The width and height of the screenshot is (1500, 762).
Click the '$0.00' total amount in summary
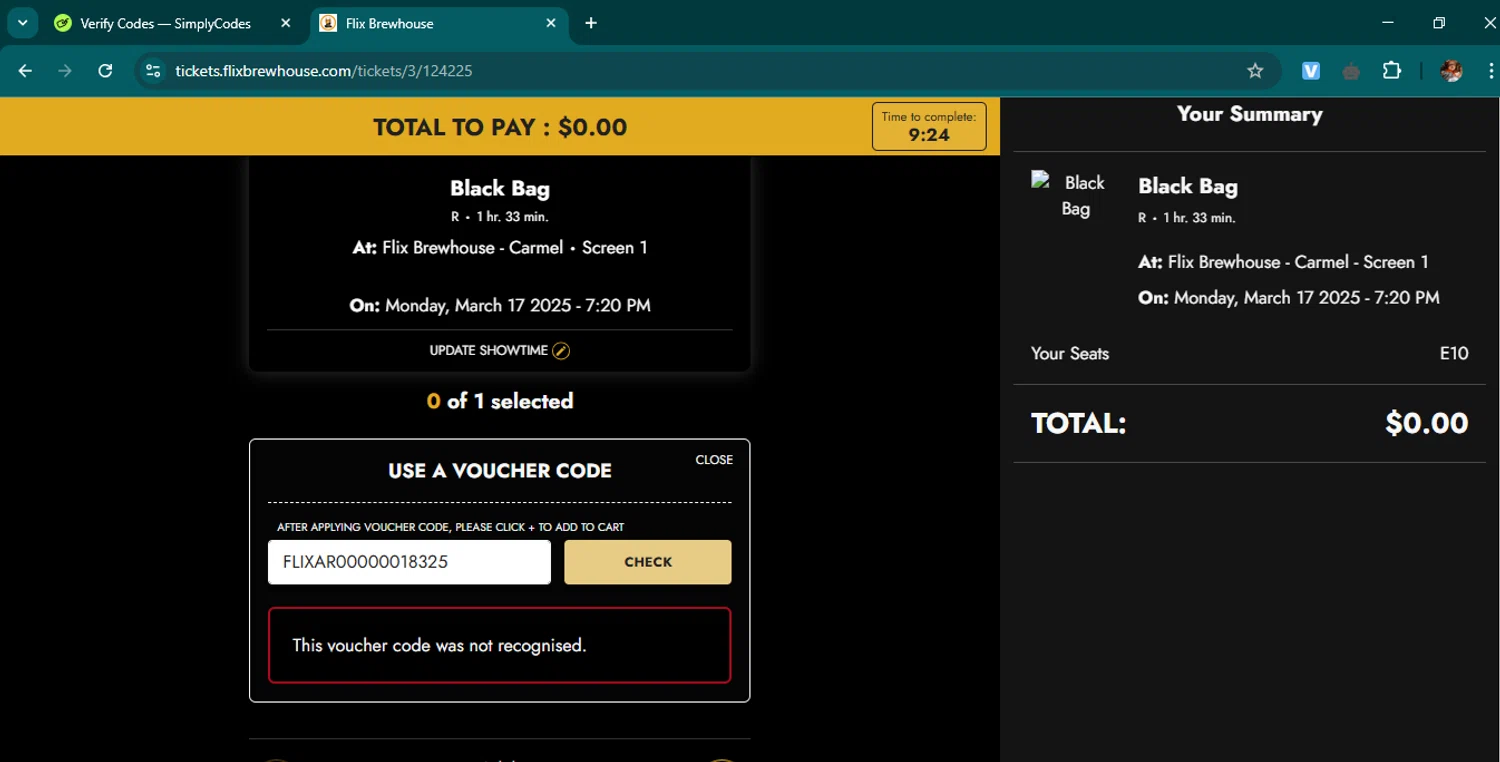point(1426,423)
